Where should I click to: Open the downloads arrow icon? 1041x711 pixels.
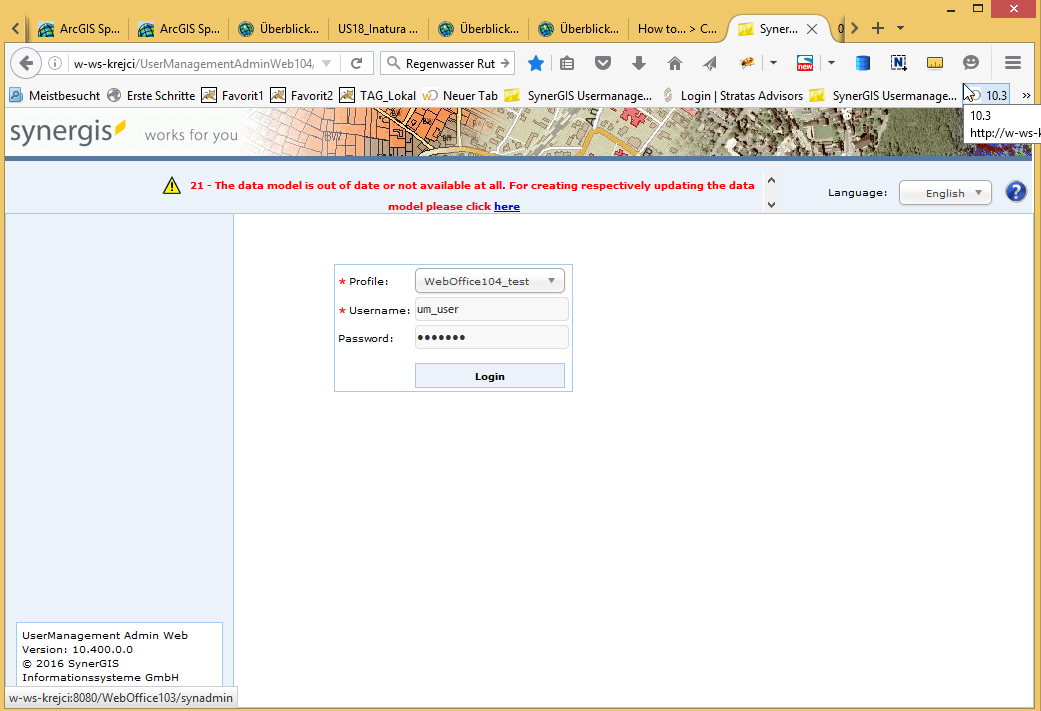[639, 63]
